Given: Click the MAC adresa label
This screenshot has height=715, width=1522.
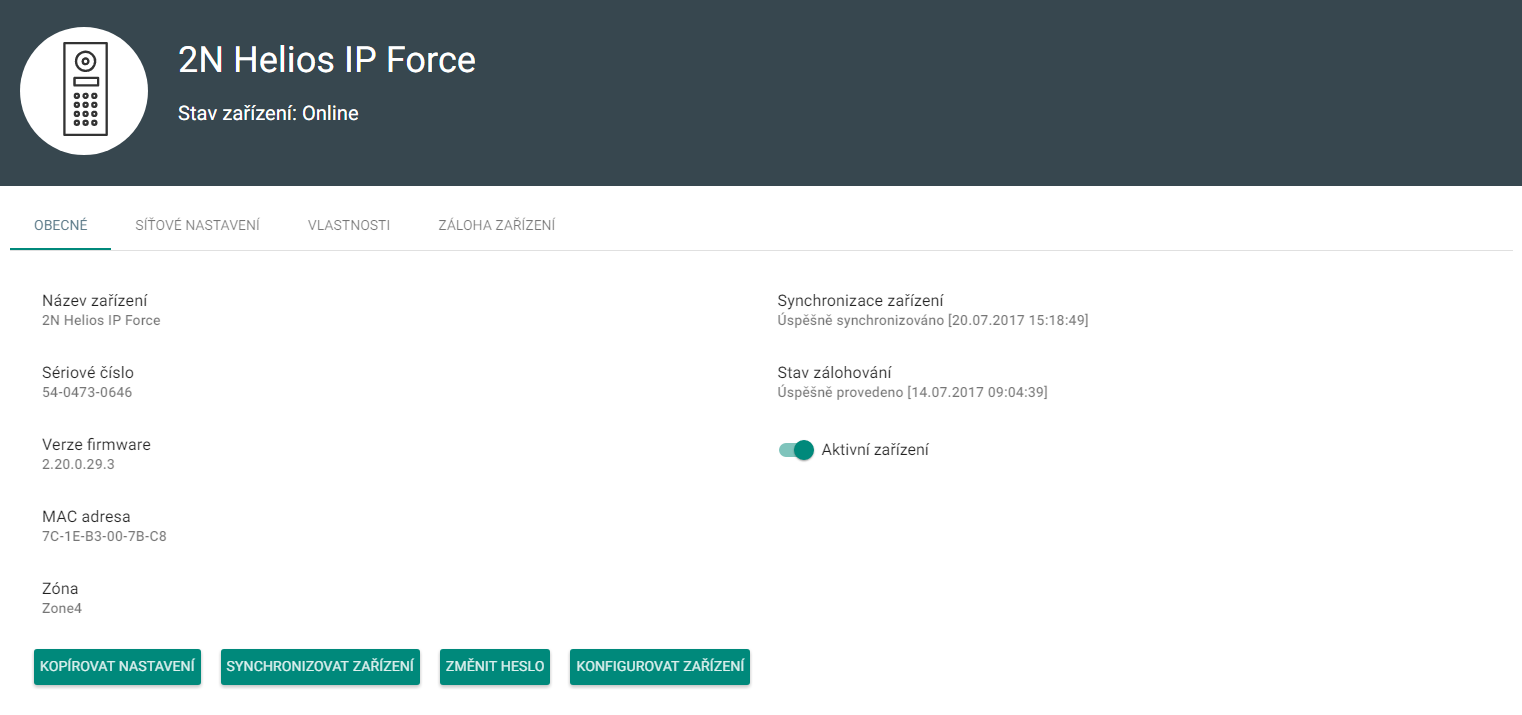Looking at the screenshot, I should [x=86, y=517].
